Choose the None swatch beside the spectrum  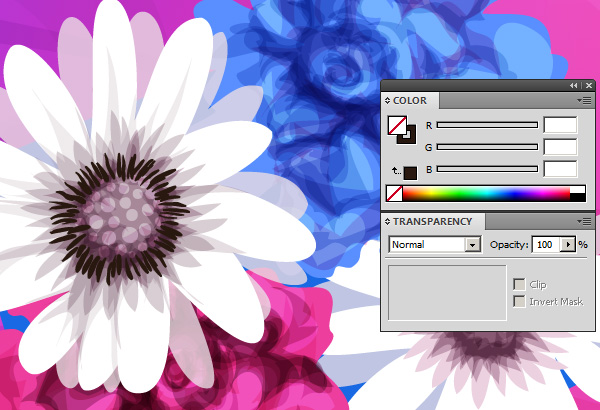click(394, 193)
